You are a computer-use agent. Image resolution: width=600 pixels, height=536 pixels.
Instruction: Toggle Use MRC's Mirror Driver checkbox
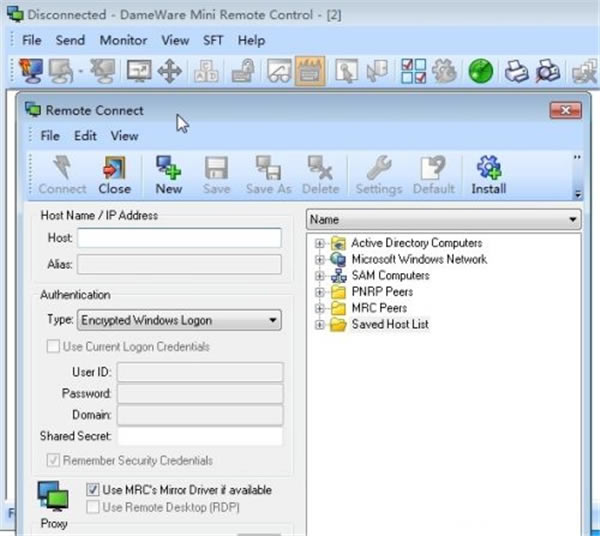(93, 491)
